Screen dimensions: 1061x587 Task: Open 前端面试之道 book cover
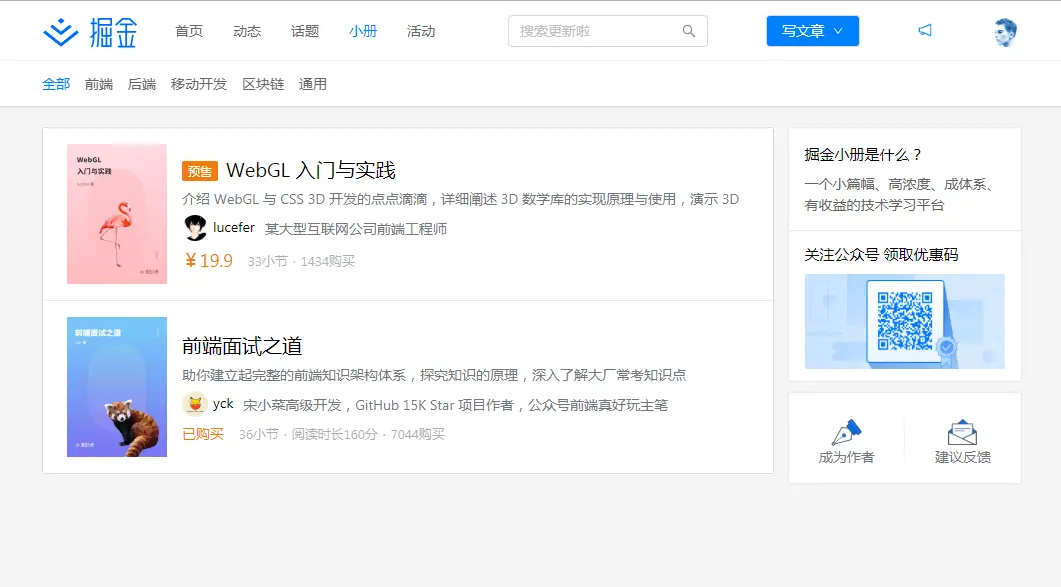[117, 387]
